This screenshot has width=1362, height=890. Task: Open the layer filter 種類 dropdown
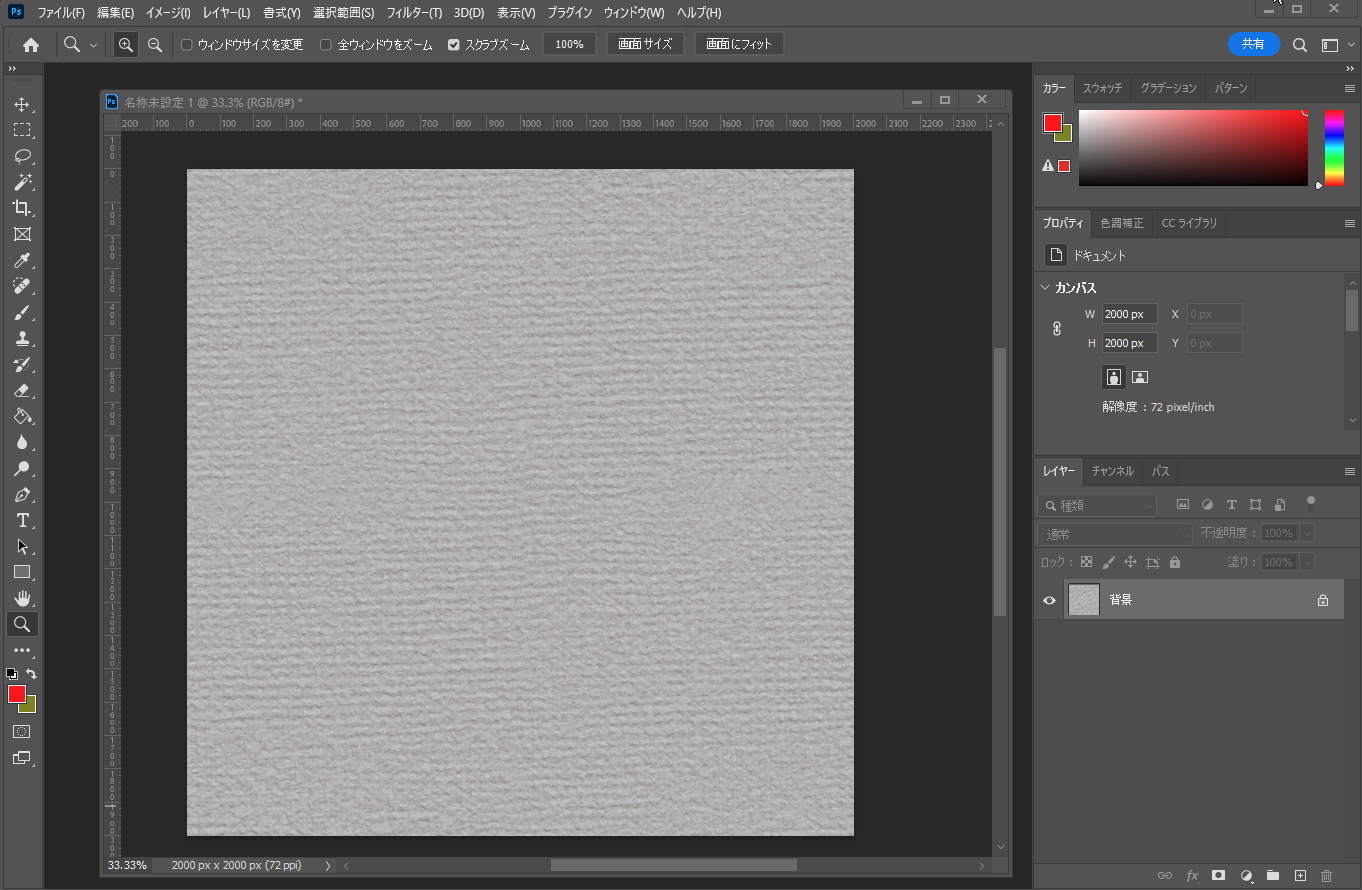click(x=1097, y=506)
